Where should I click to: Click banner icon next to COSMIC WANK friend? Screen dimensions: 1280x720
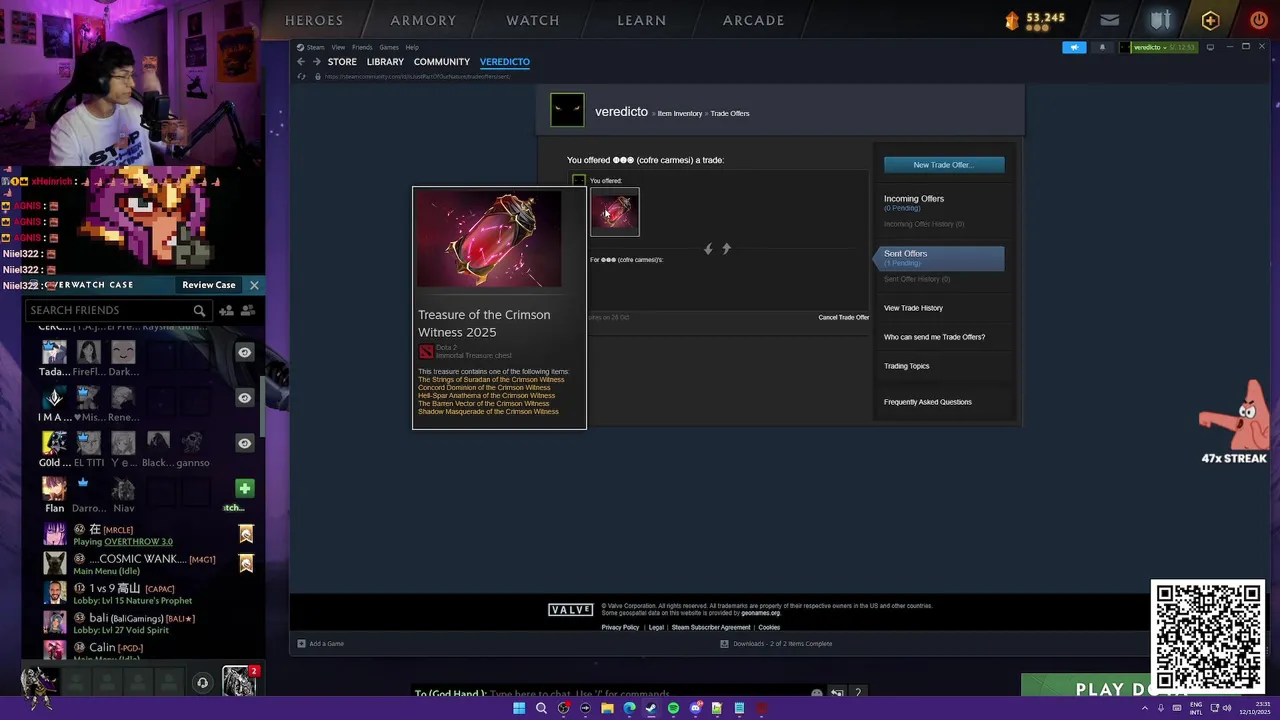coord(246,564)
